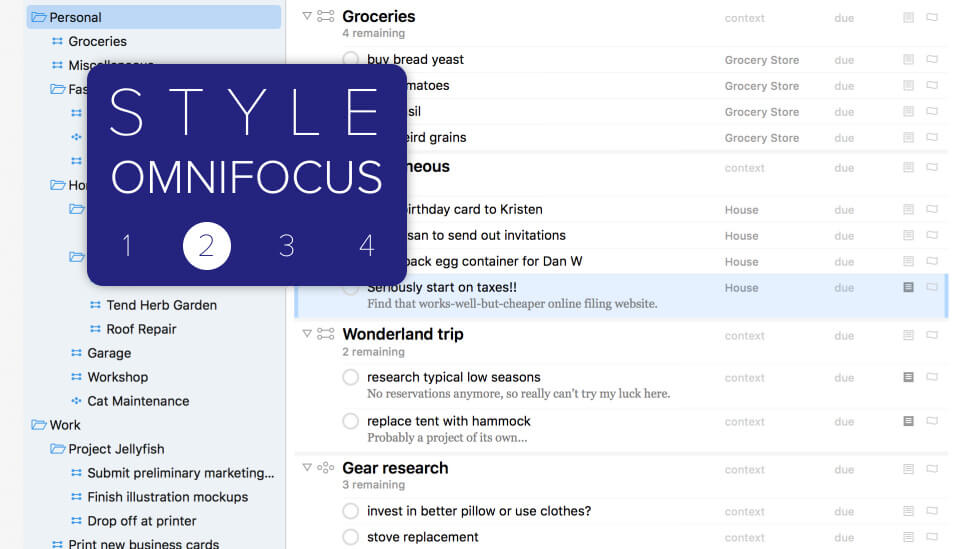Screen dimensions: 955x549
Task: Collapse the Gear research group
Action: coord(307,467)
